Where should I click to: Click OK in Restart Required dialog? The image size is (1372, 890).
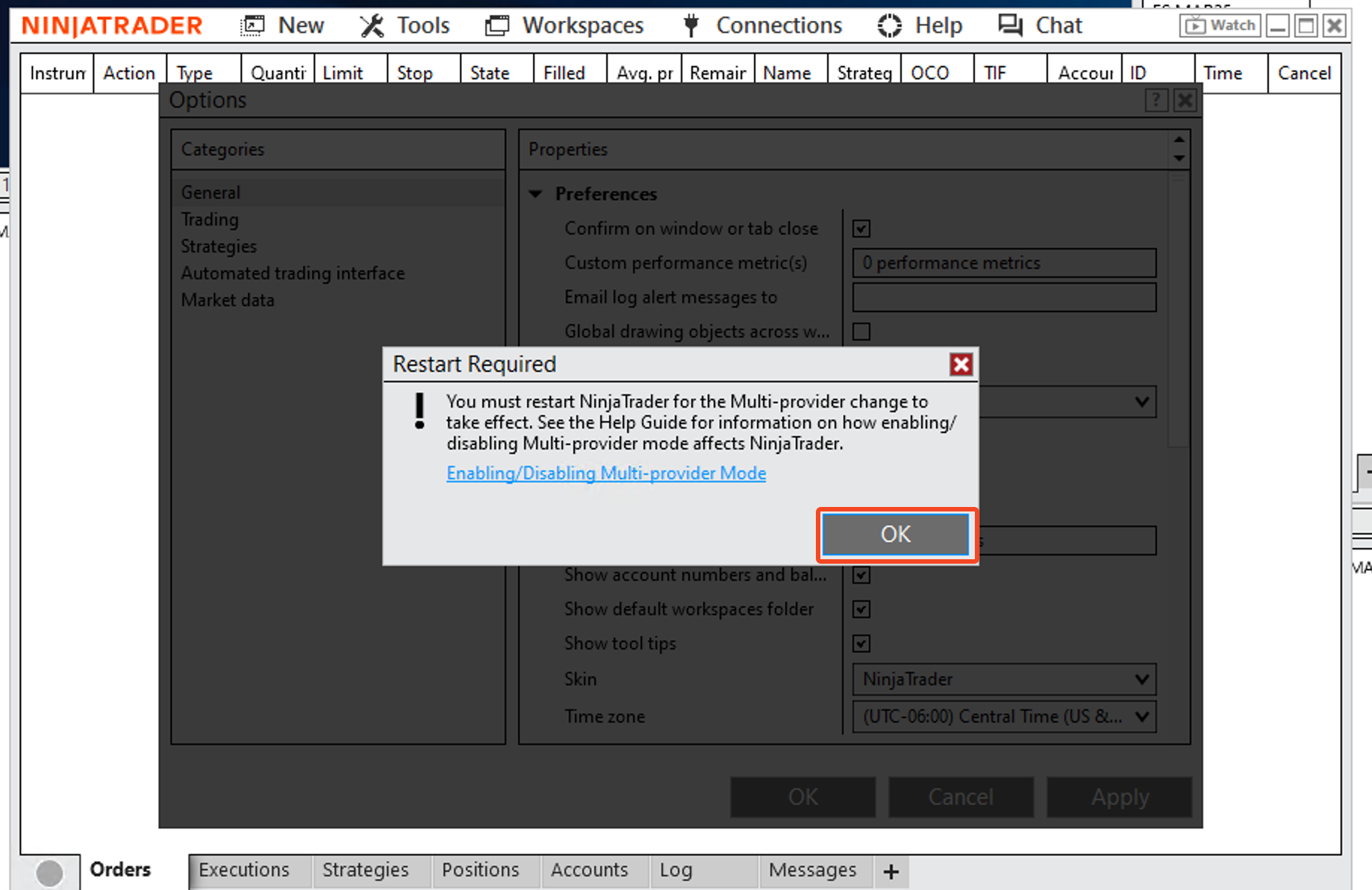[896, 535]
